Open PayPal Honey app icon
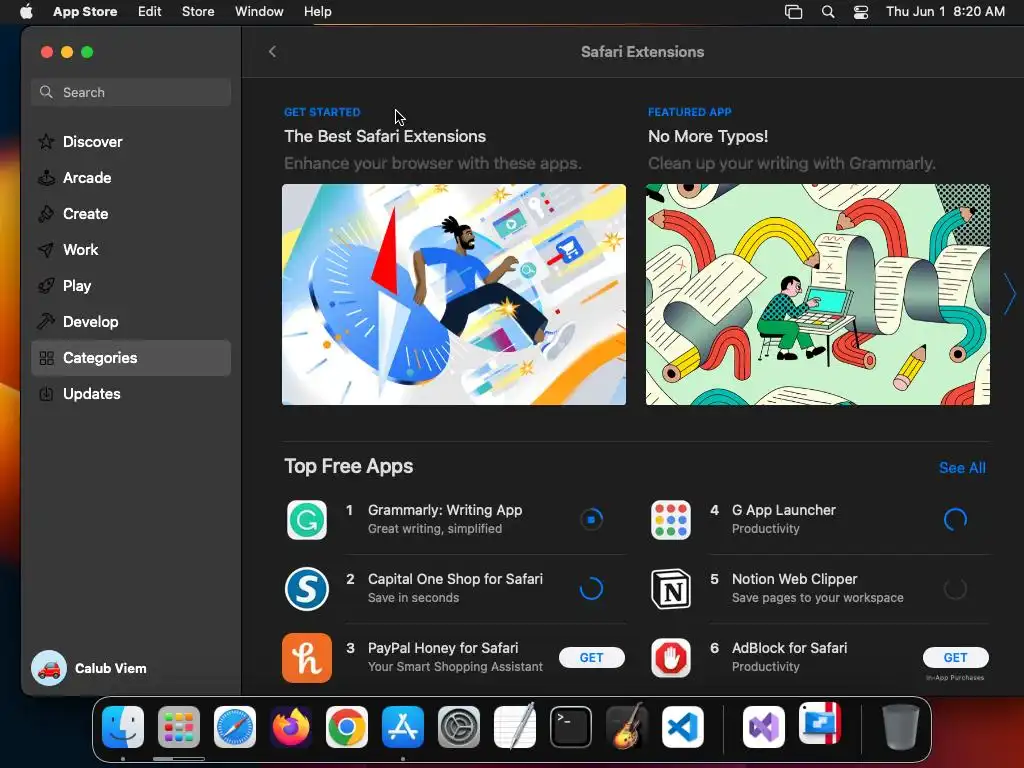This screenshot has width=1024, height=768. tap(307, 658)
